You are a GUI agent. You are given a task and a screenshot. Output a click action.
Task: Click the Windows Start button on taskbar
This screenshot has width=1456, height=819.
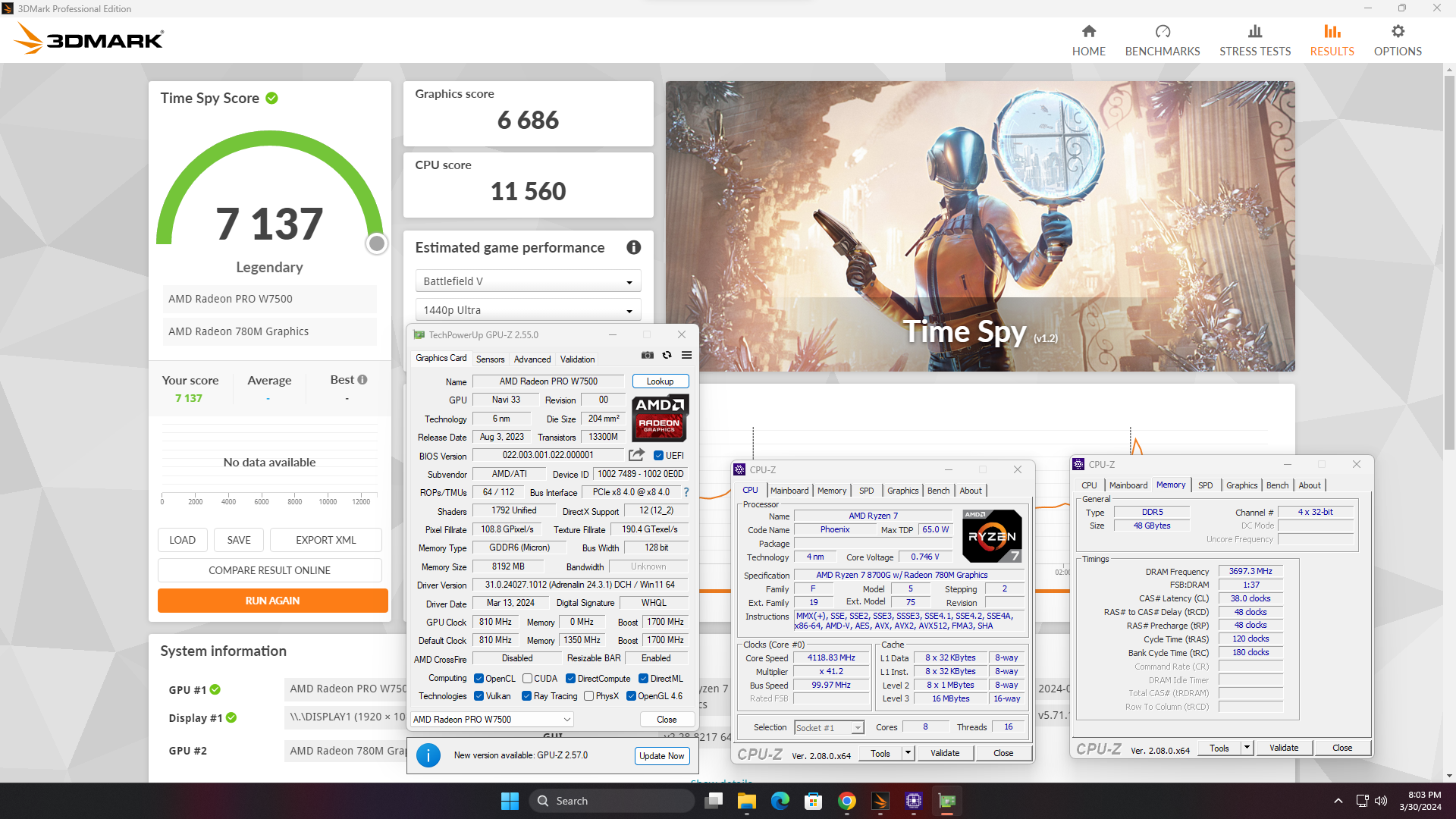pos(510,801)
